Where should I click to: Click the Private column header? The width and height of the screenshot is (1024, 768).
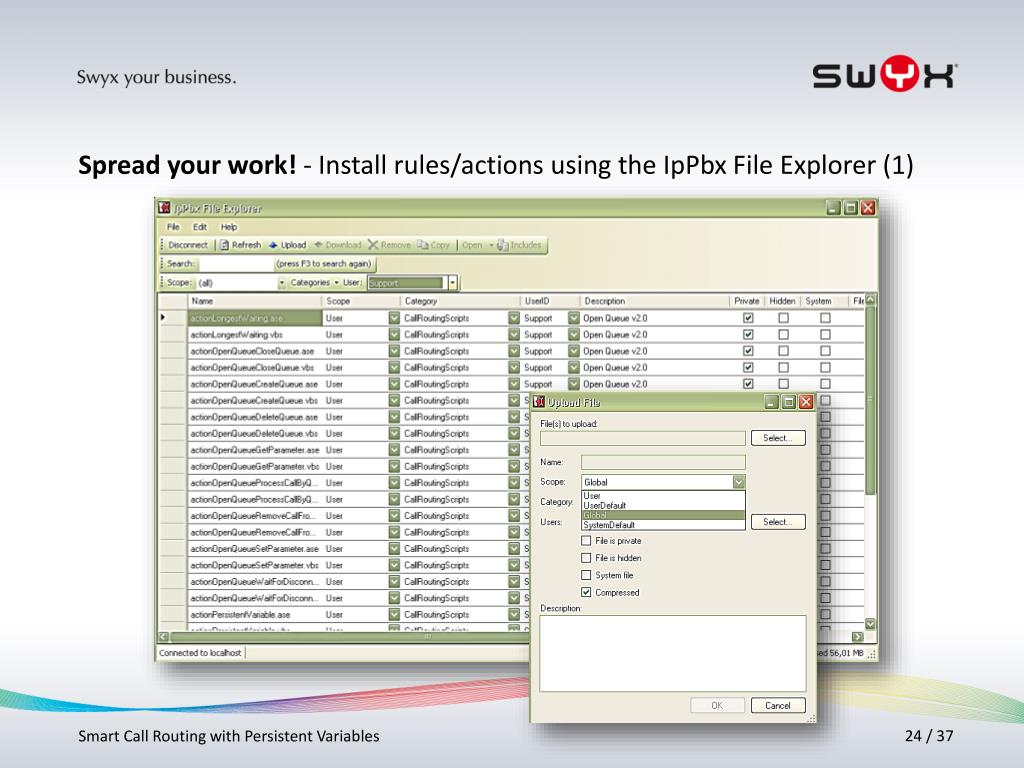(x=746, y=301)
